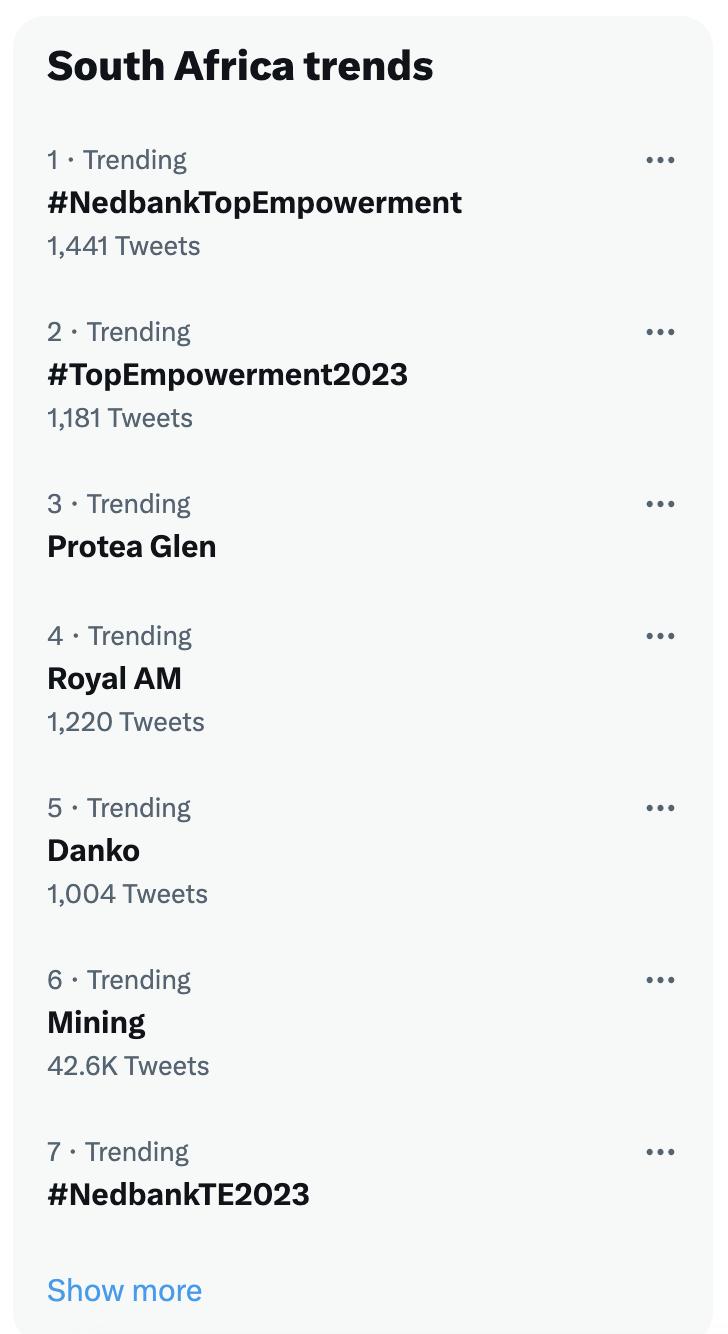
Task: Open the Mining trending topic
Action: (x=96, y=1023)
